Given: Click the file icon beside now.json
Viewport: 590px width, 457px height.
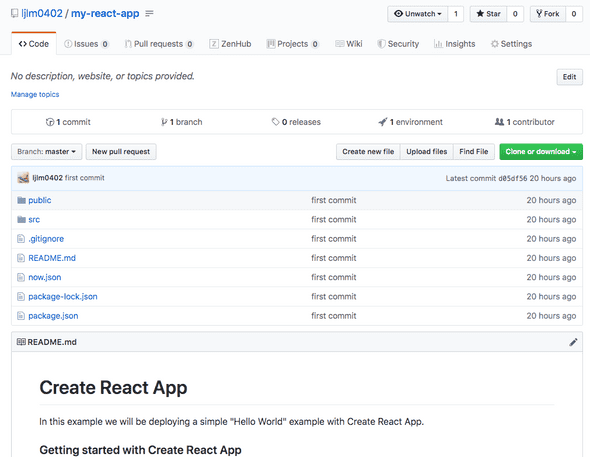Looking at the screenshot, I should (21, 277).
